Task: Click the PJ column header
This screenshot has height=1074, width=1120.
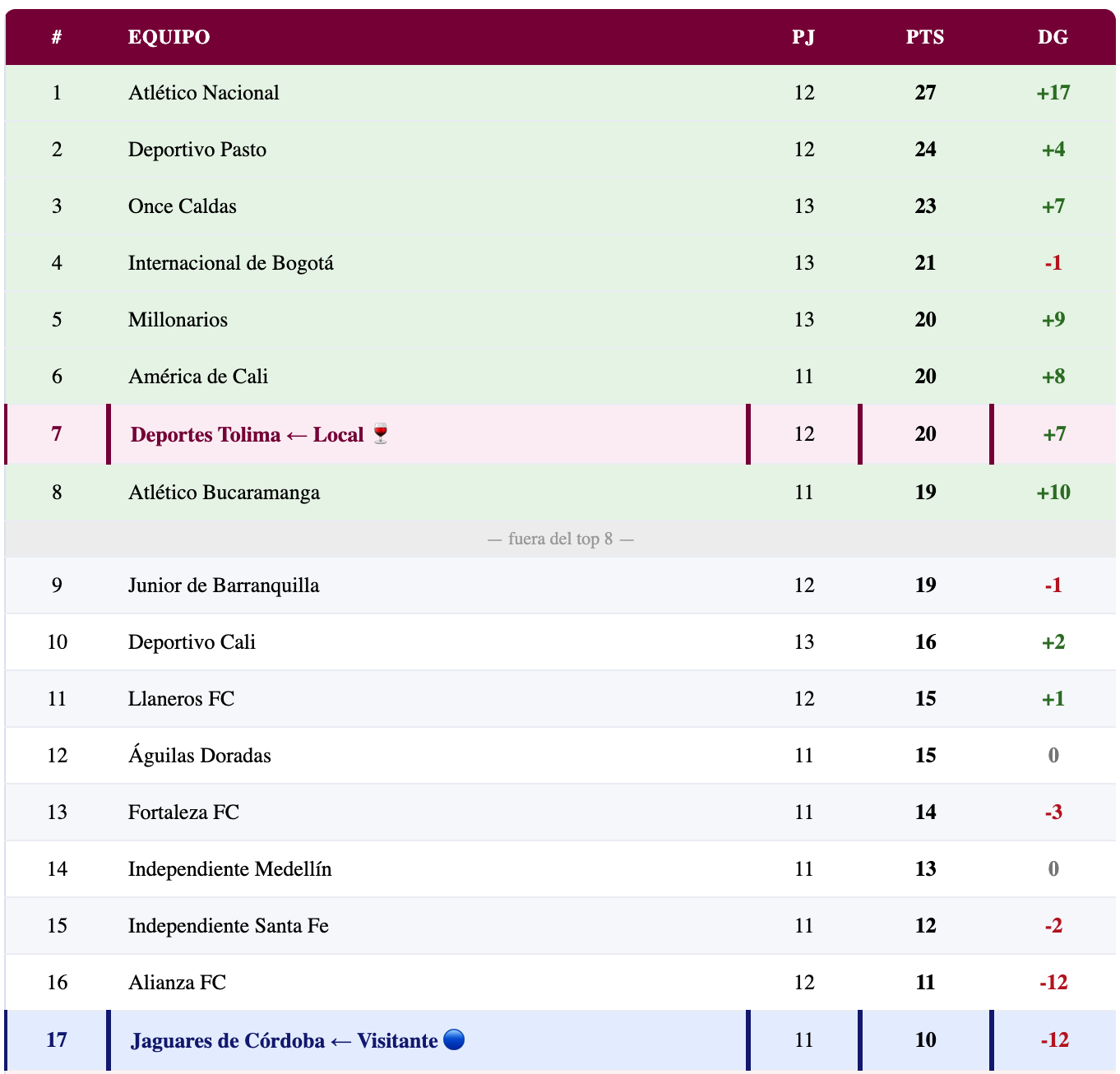Action: coord(803,37)
